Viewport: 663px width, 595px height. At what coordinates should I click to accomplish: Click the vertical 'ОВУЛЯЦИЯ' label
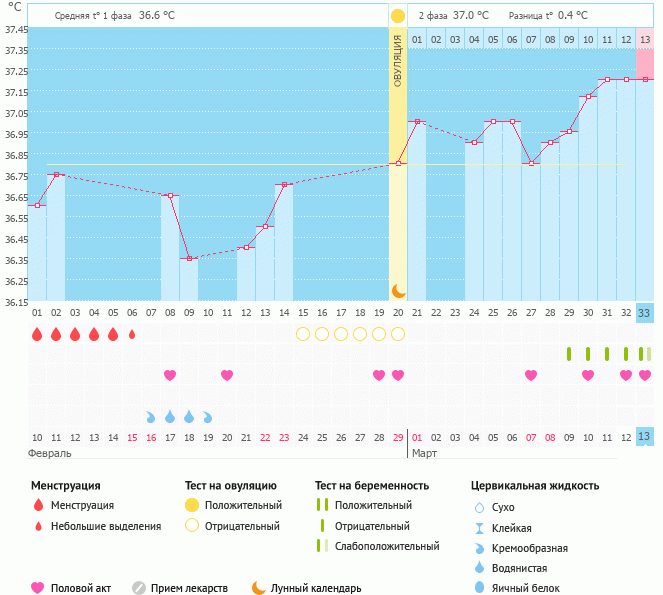pyautogui.click(x=398, y=62)
